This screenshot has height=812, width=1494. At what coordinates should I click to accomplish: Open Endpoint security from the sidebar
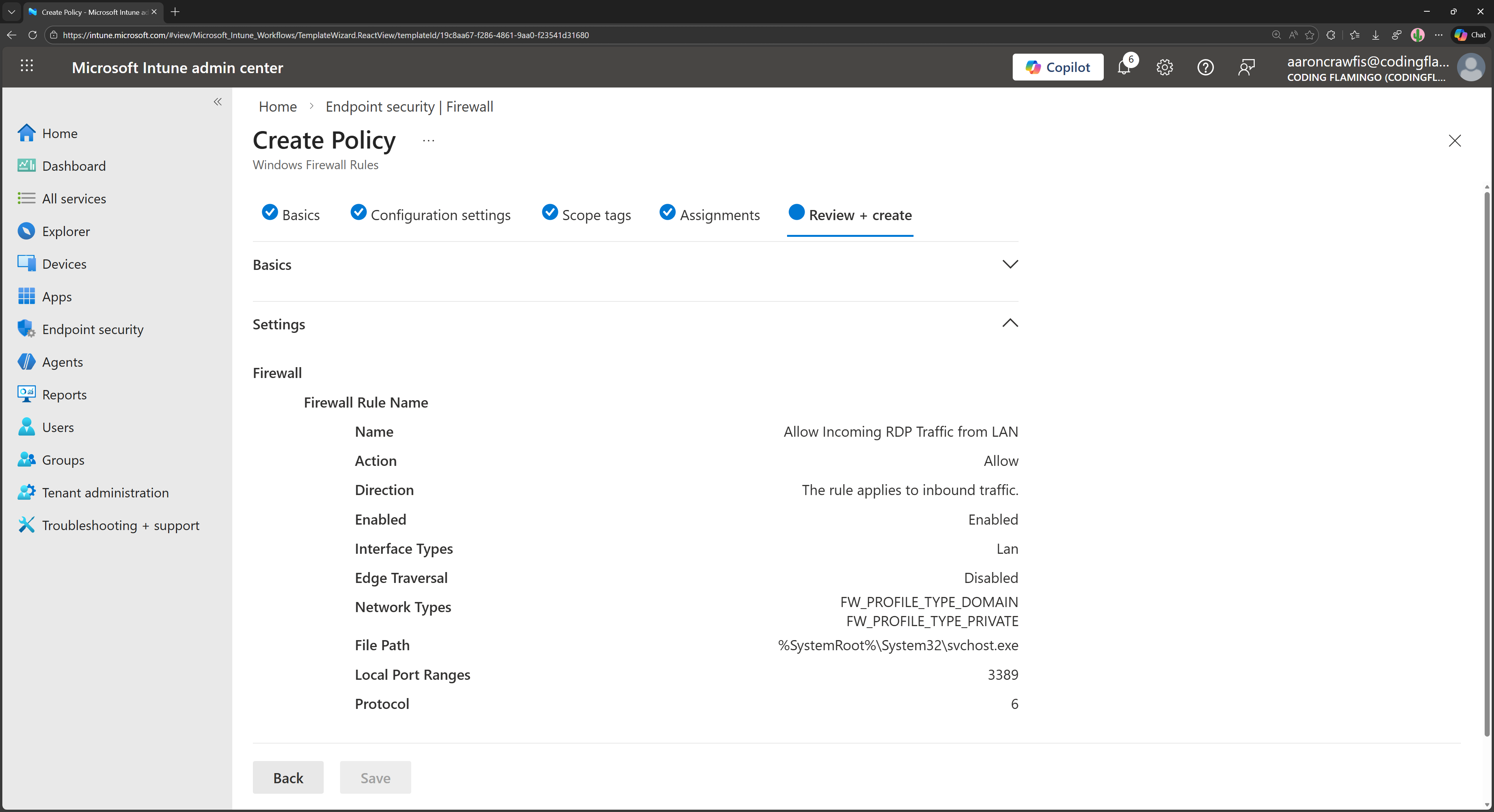coord(92,329)
